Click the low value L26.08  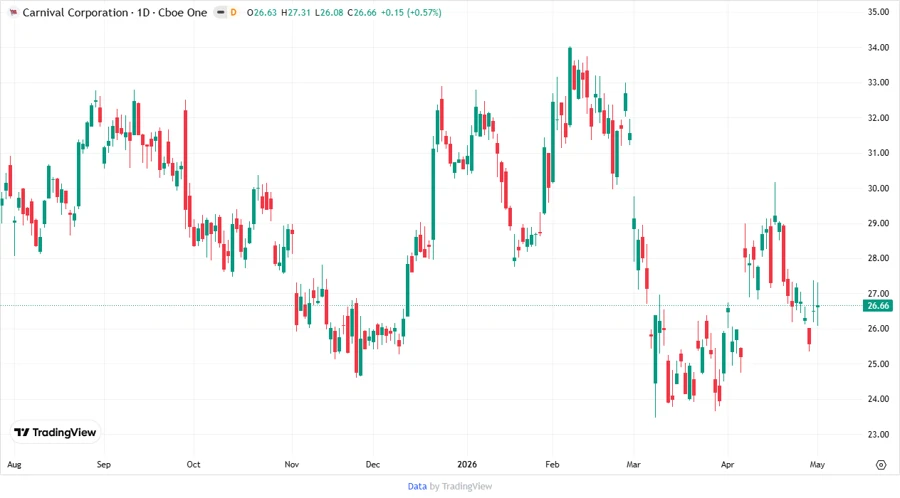[329, 13]
